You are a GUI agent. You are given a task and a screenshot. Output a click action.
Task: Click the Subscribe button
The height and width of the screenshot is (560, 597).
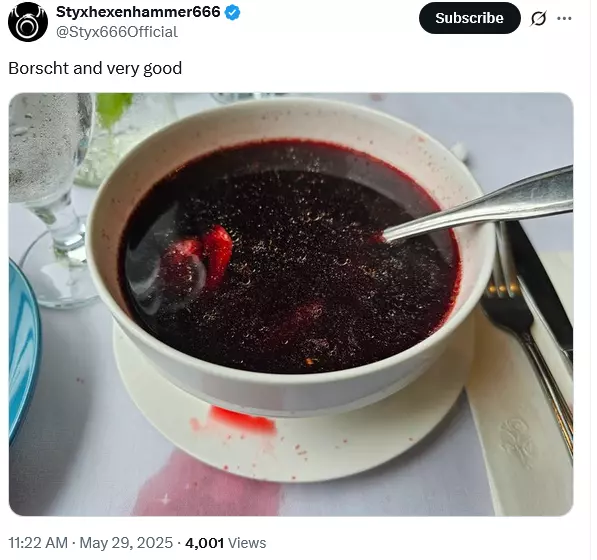point(469,18)
